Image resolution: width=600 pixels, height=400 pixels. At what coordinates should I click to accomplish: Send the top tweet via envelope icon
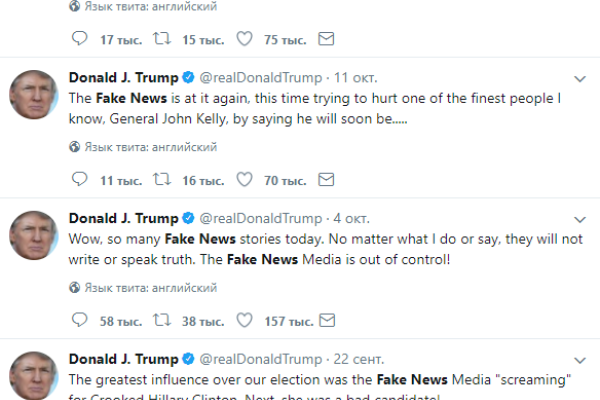324,40
